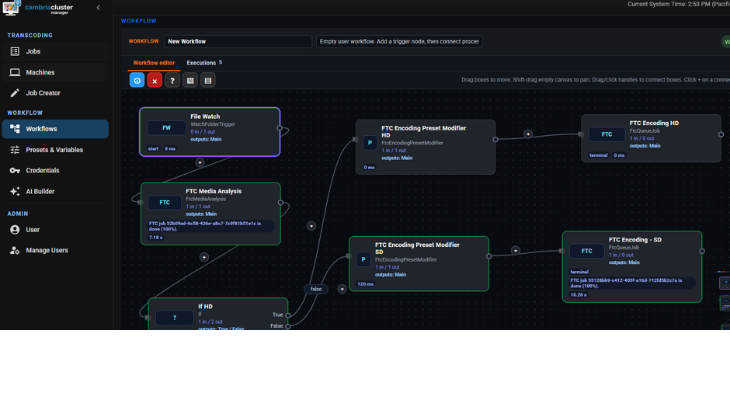Screen dimensions: 730x400
Task: Click the grid layout toolbar icon
Action: [x=190, y=81]
